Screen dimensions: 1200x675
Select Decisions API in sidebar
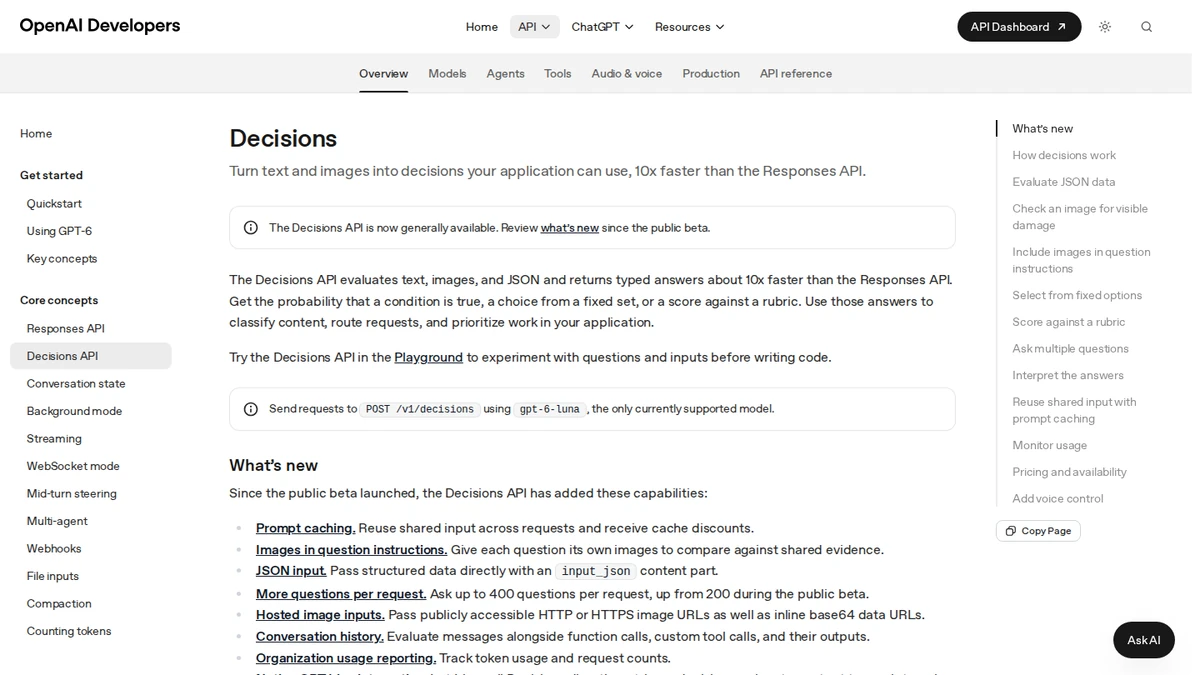pos(90,356)
